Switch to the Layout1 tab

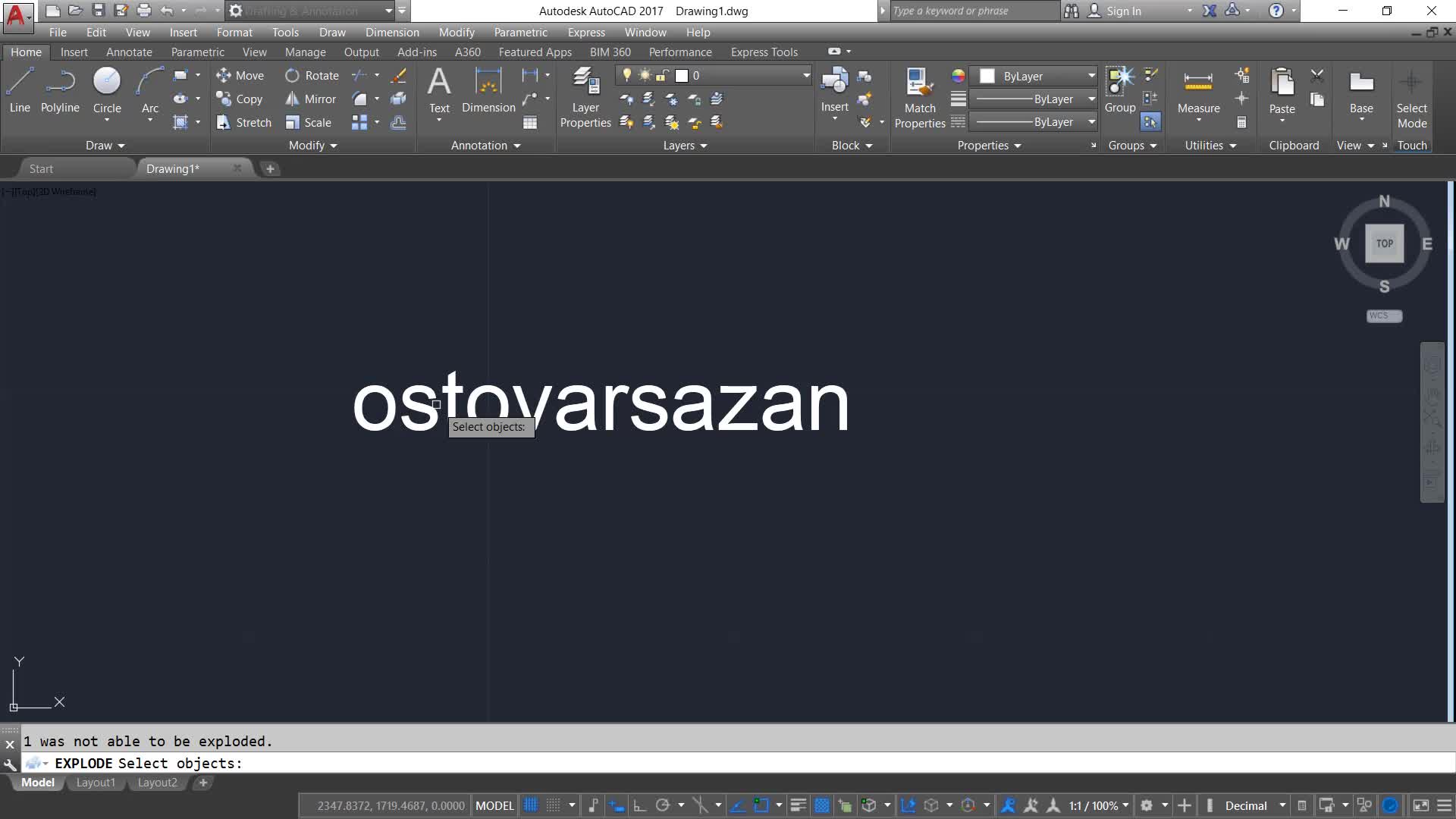coord(96,783)
